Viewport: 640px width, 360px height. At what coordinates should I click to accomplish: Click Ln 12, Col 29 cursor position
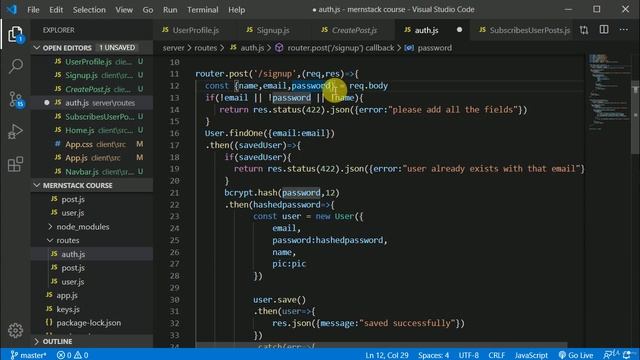pyautogui.click(x=387, y=355)
